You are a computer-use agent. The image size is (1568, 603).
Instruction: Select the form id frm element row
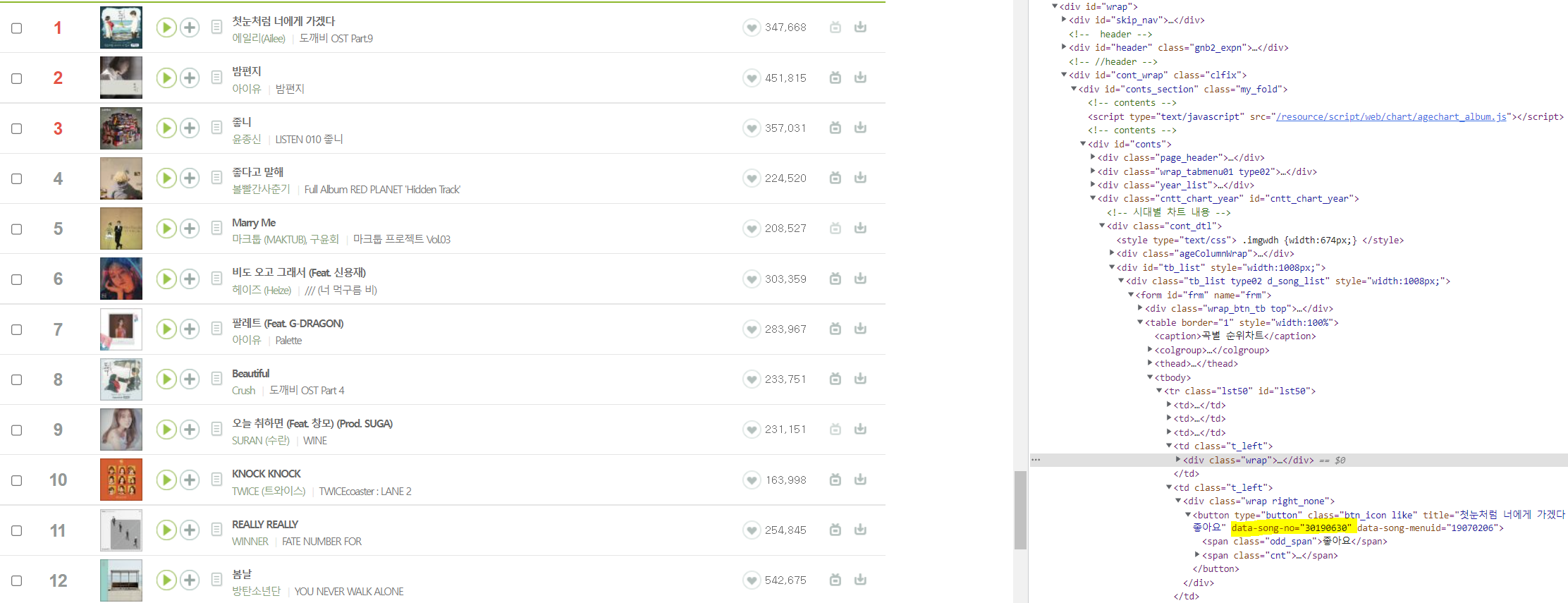point(1203,296)
